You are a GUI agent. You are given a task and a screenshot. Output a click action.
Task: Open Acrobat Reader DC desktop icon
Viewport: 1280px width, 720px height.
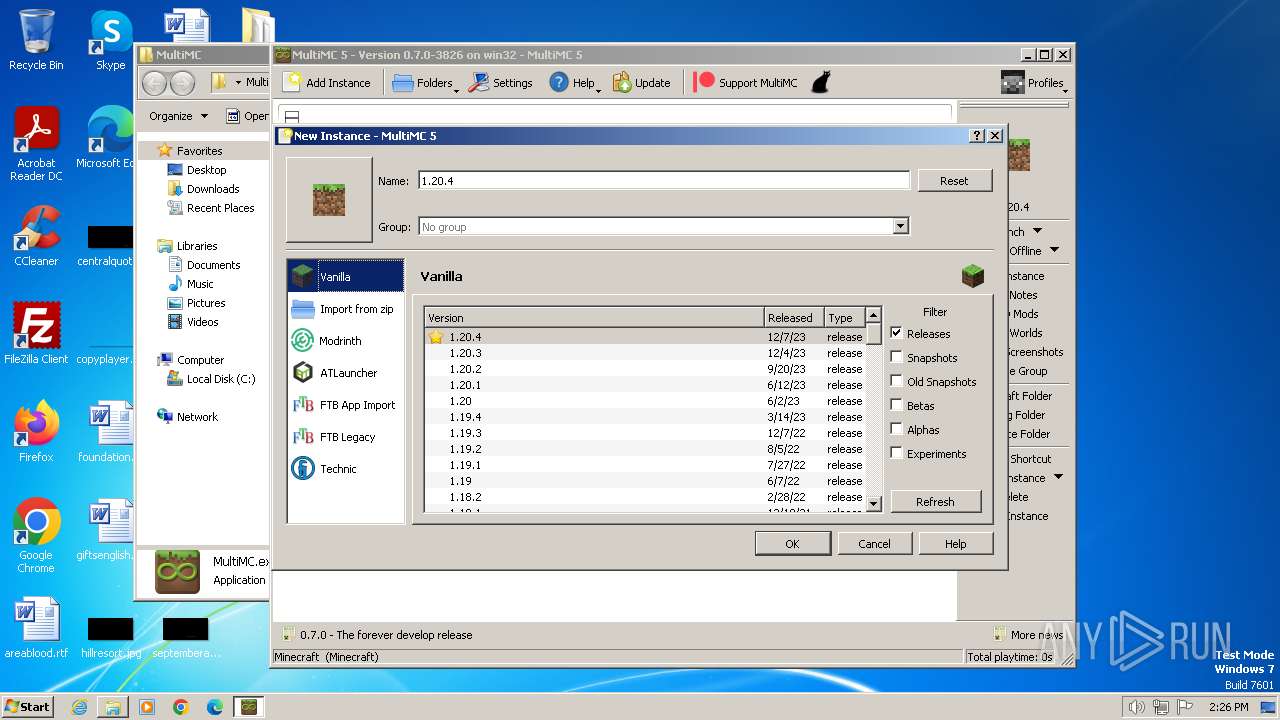click(x=36, y=144)
